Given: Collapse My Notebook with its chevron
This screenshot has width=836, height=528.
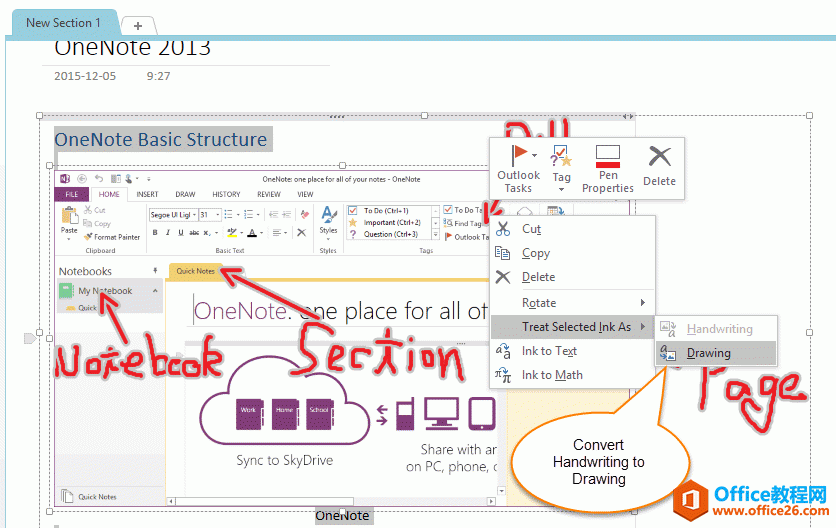Looking at the screenshot, I should point(155,291).
